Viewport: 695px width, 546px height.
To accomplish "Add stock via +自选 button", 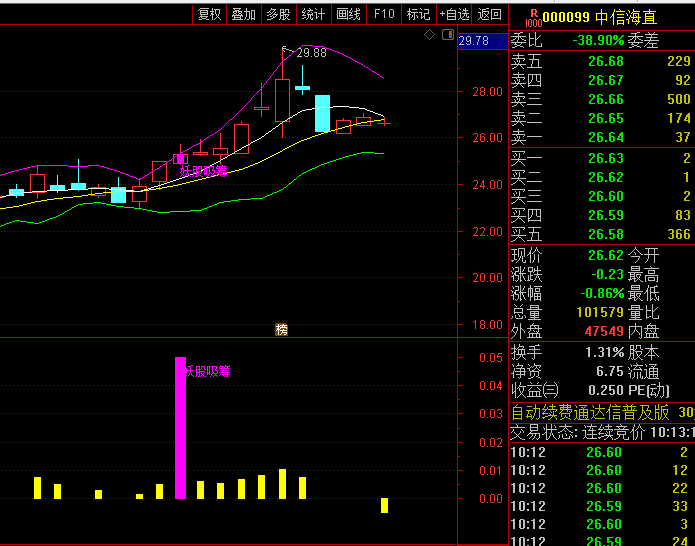I will 454,14.
